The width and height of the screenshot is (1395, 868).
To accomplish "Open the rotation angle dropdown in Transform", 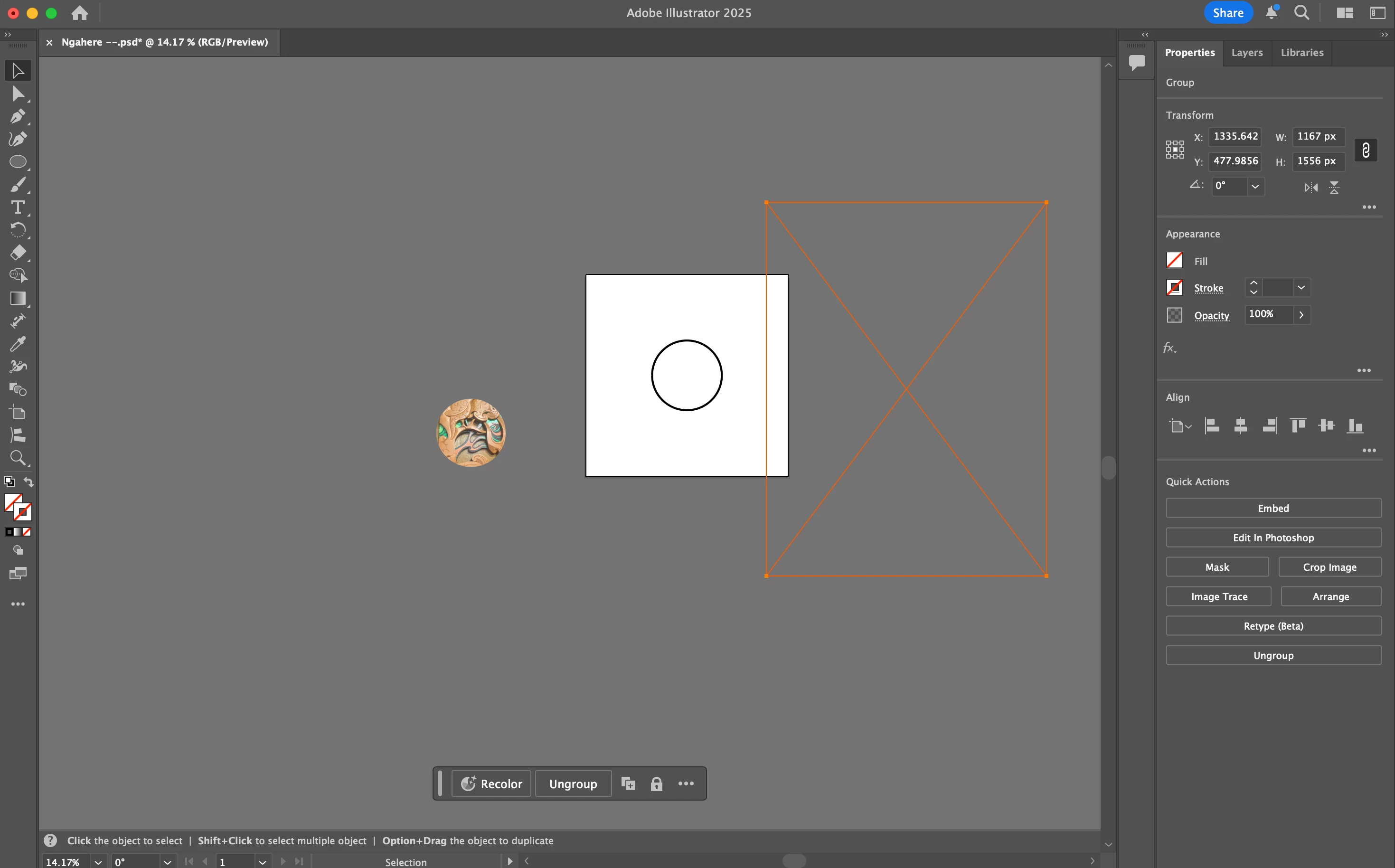I will coord(1255,187).
